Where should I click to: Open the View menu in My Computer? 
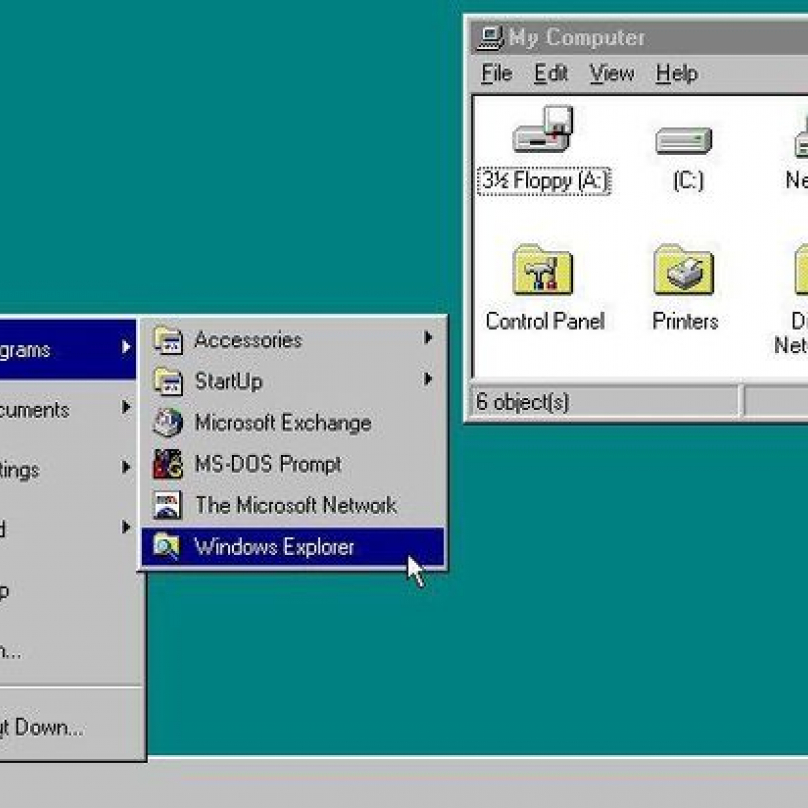click(612, 73)
